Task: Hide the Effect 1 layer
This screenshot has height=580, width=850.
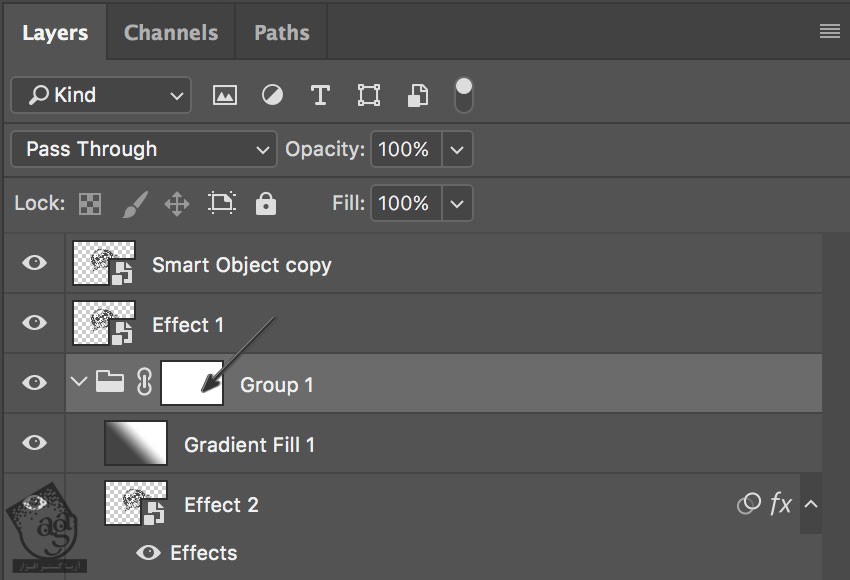Action: [x=35, y=323]
